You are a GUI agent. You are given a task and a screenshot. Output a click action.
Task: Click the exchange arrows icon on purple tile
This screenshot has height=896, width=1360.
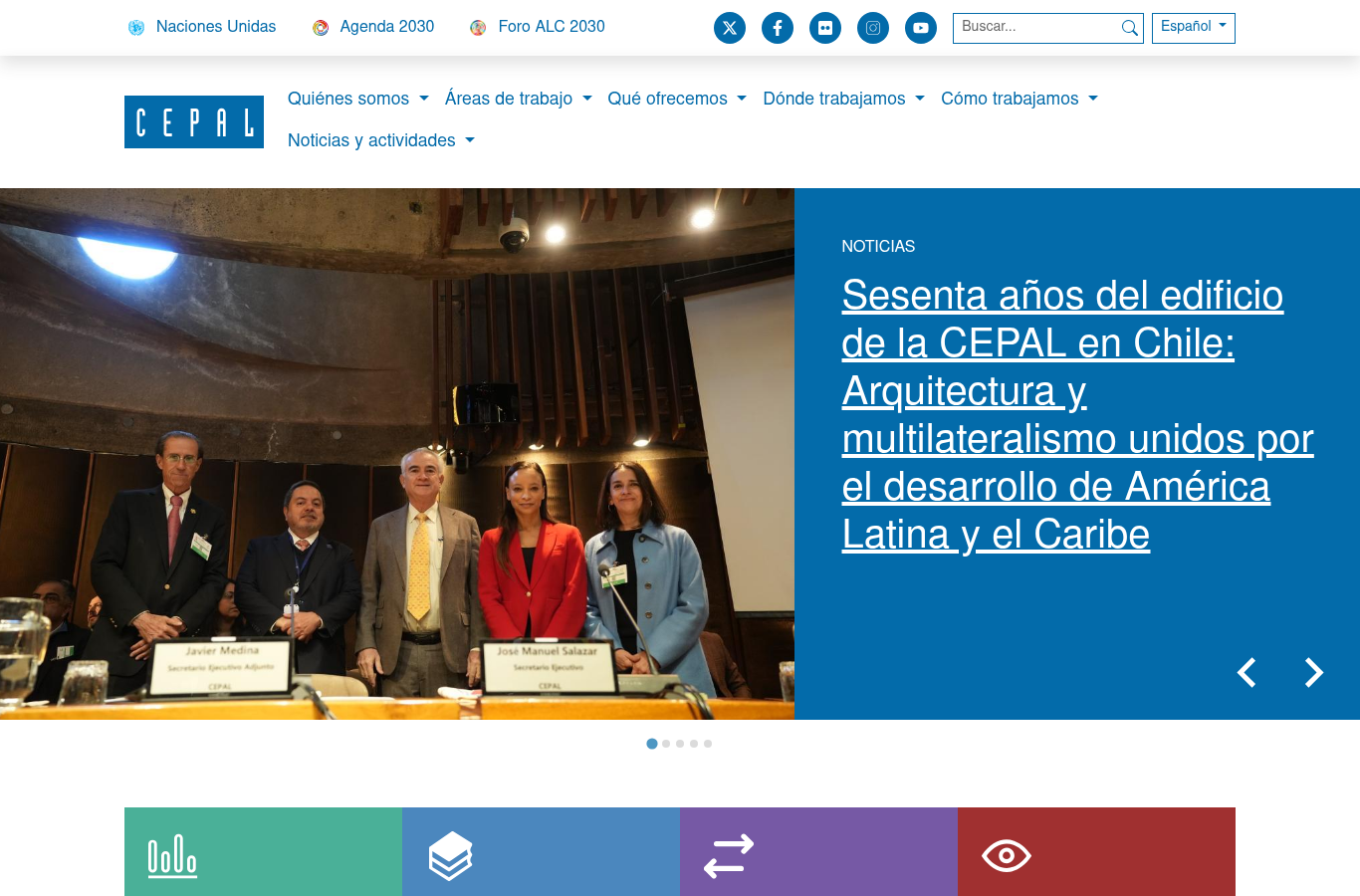point(729,856)
